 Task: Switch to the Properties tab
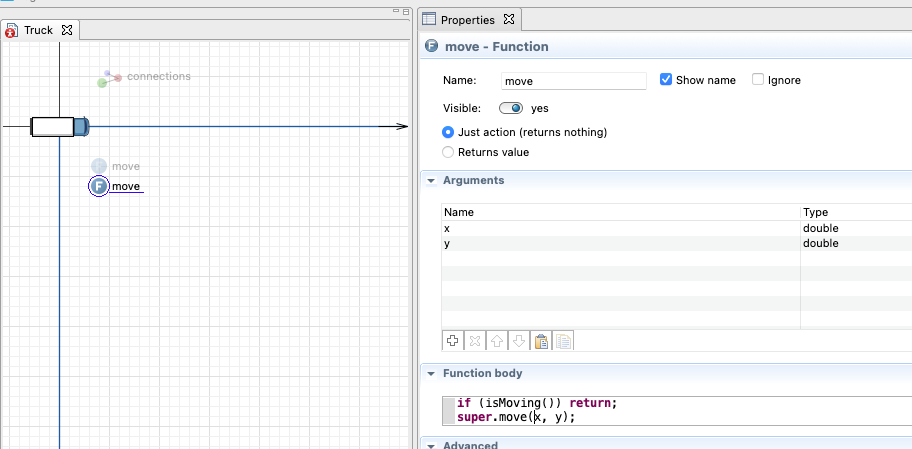click(x=468, y=20)
